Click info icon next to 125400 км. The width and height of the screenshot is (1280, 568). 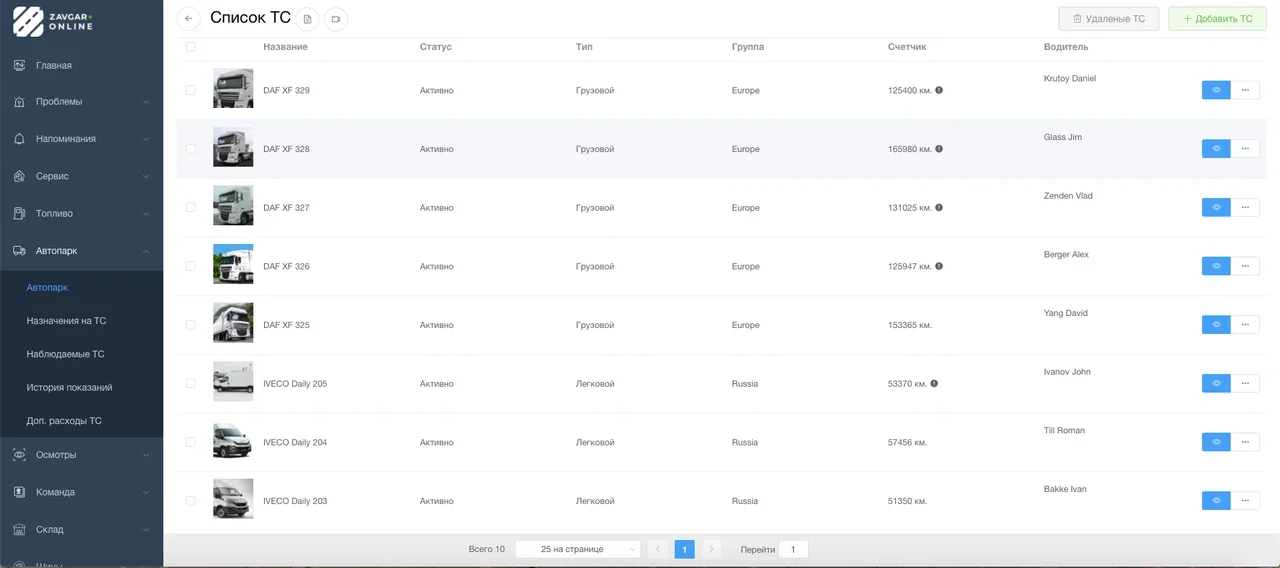[939, 90]
